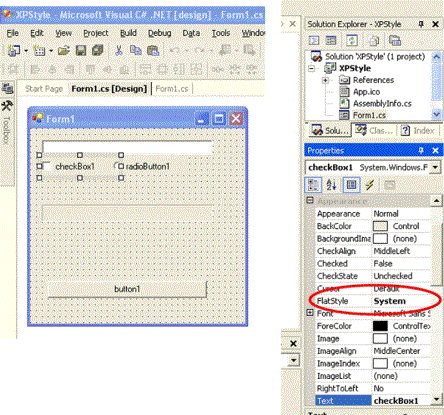
Task: Select the FlatStyle System property row
Action: point(373,301)
